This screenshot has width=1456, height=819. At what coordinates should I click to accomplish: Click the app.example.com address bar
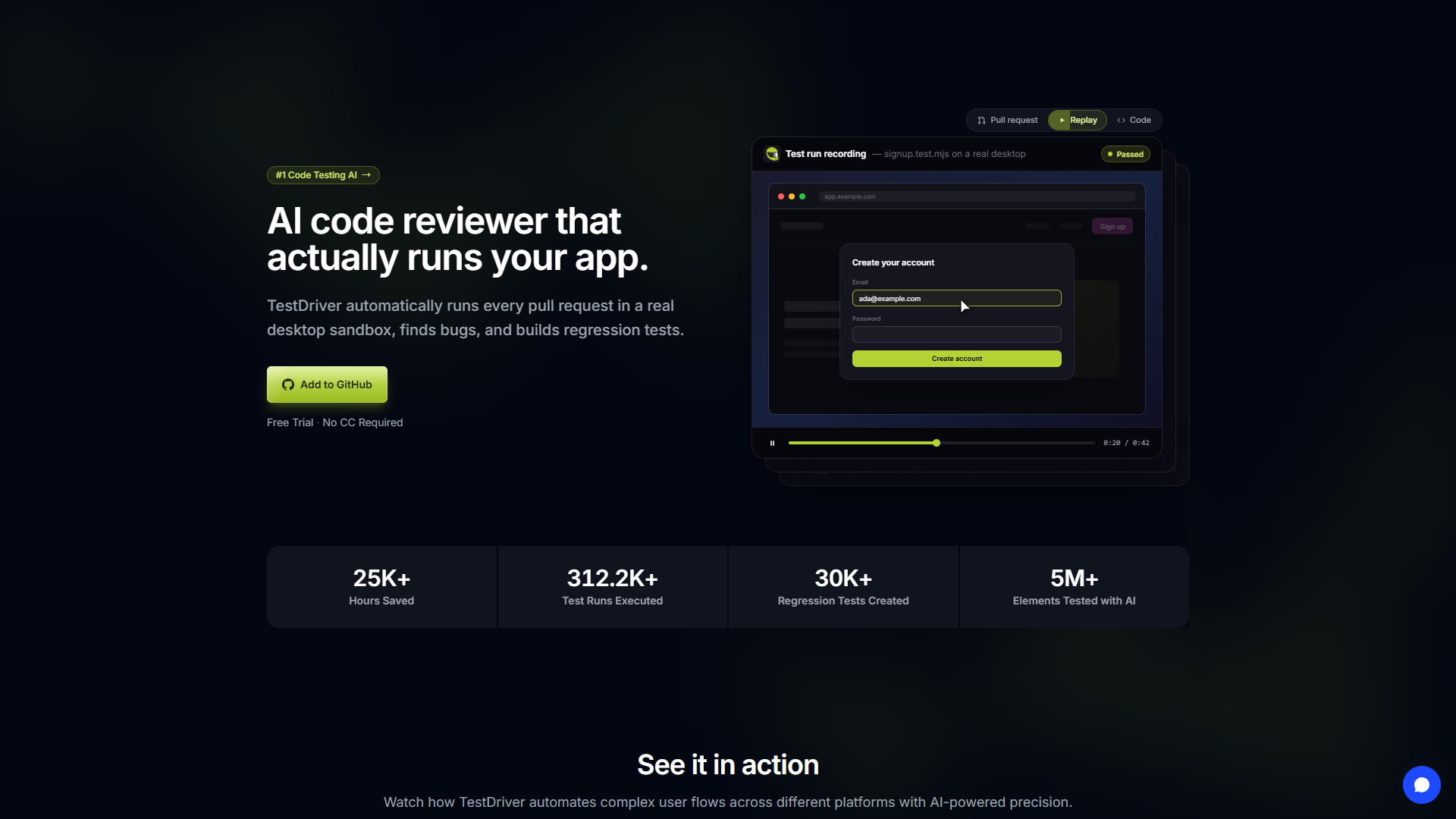coord(977,196)
